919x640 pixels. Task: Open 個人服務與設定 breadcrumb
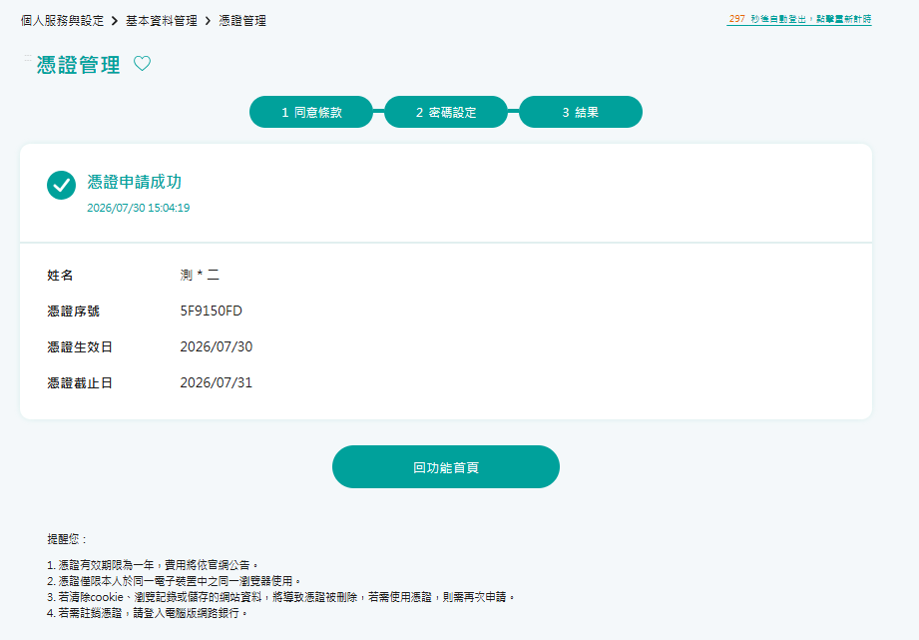[62, 21]
